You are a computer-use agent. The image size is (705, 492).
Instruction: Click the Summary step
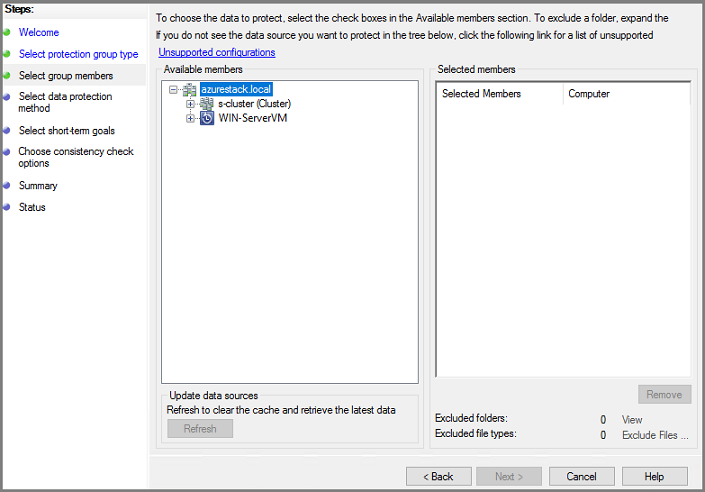(38, 186)
